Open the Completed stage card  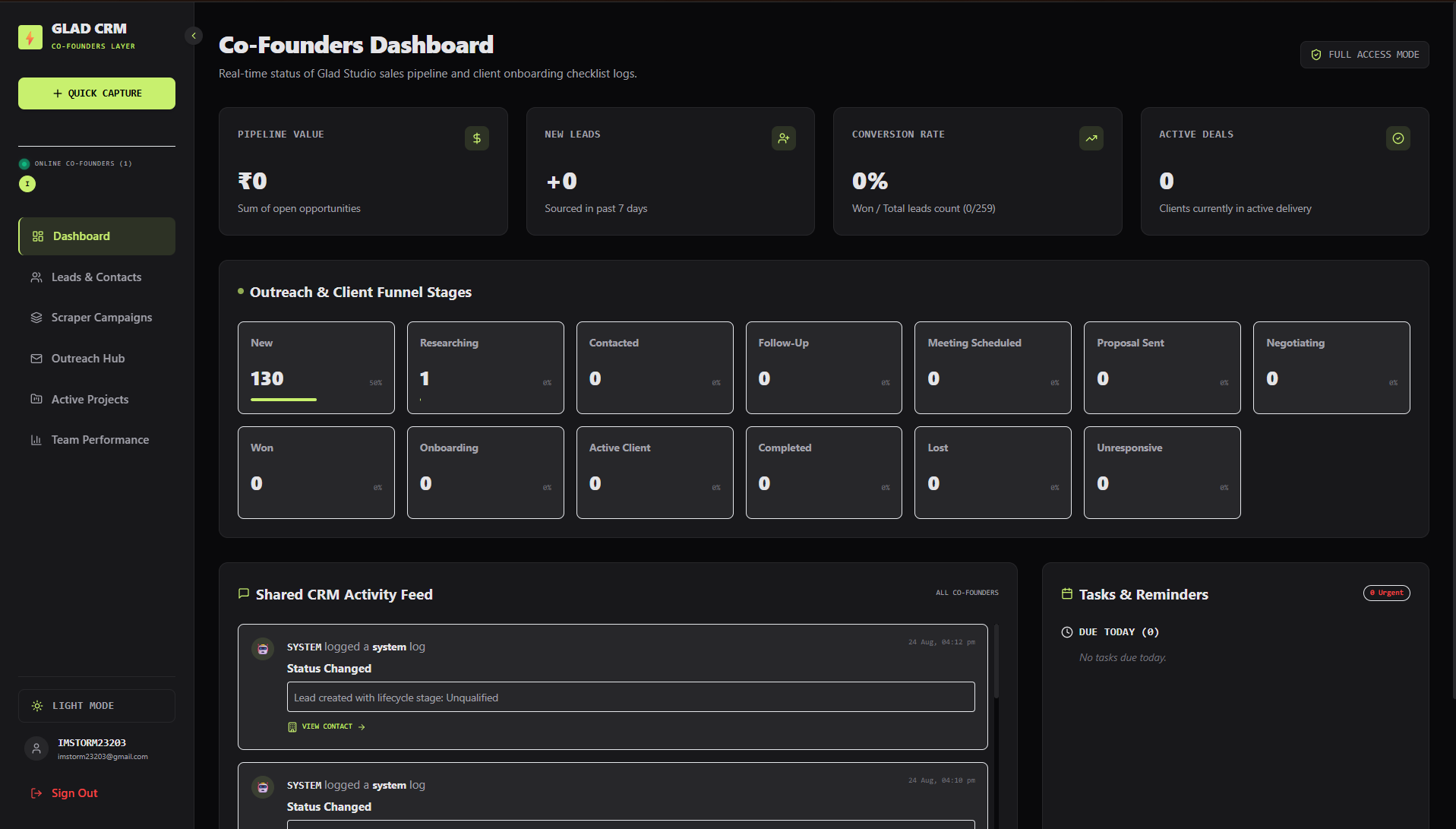click(824, 473)
